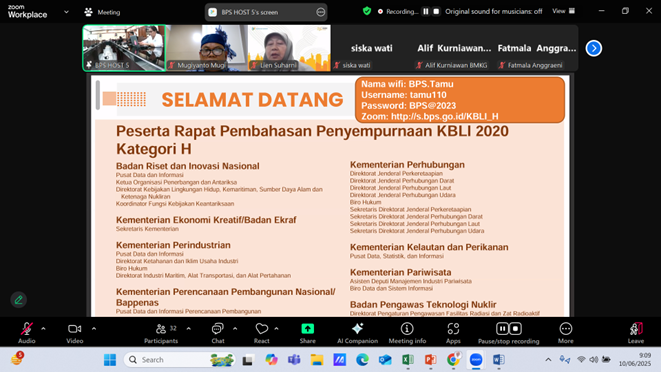This screenshot has width=661, height=372.
Task: Open Microsoft Edge from taskbar
Action: coord(362,360)
